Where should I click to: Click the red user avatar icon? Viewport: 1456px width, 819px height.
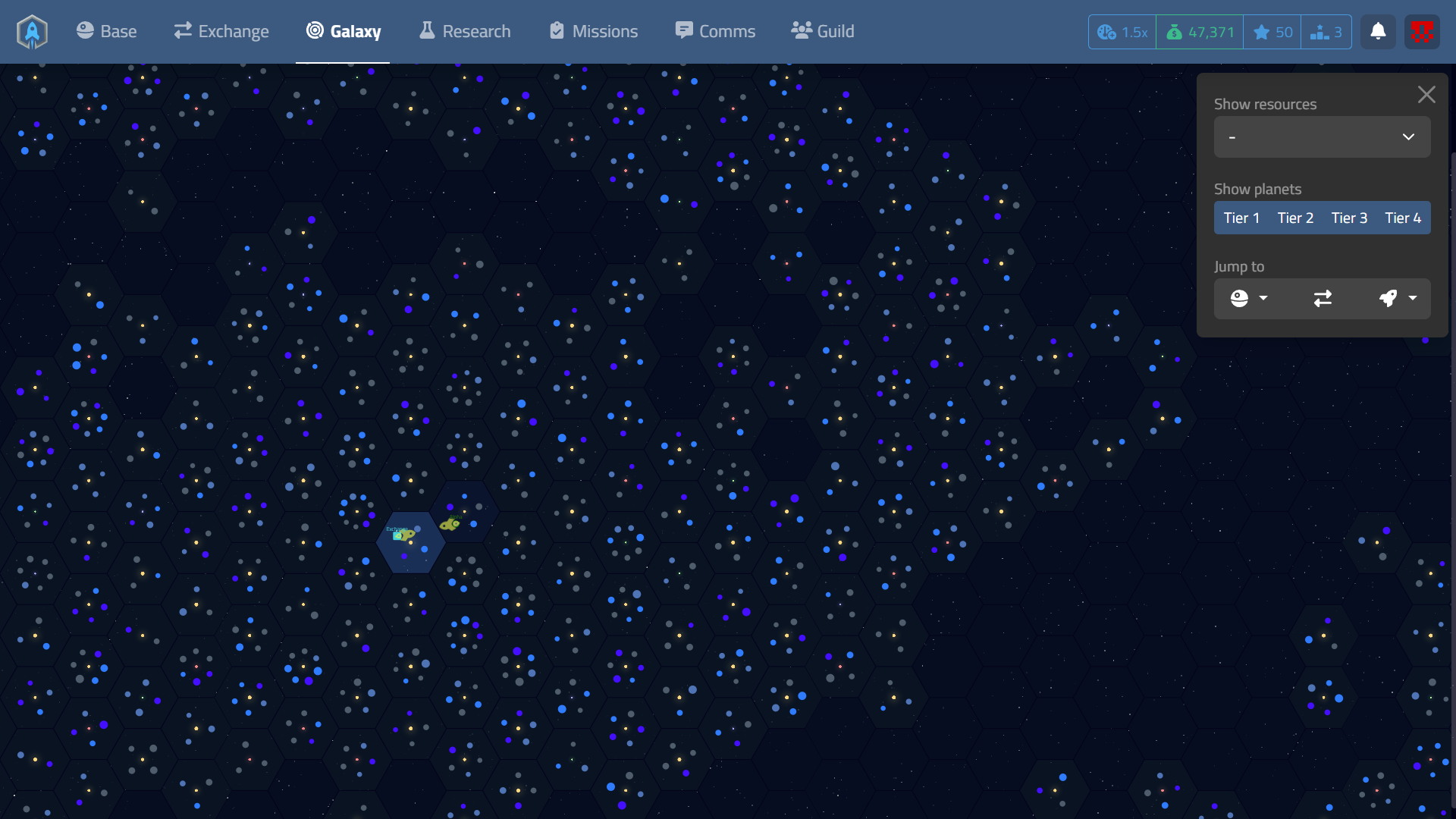[1422, 32]
